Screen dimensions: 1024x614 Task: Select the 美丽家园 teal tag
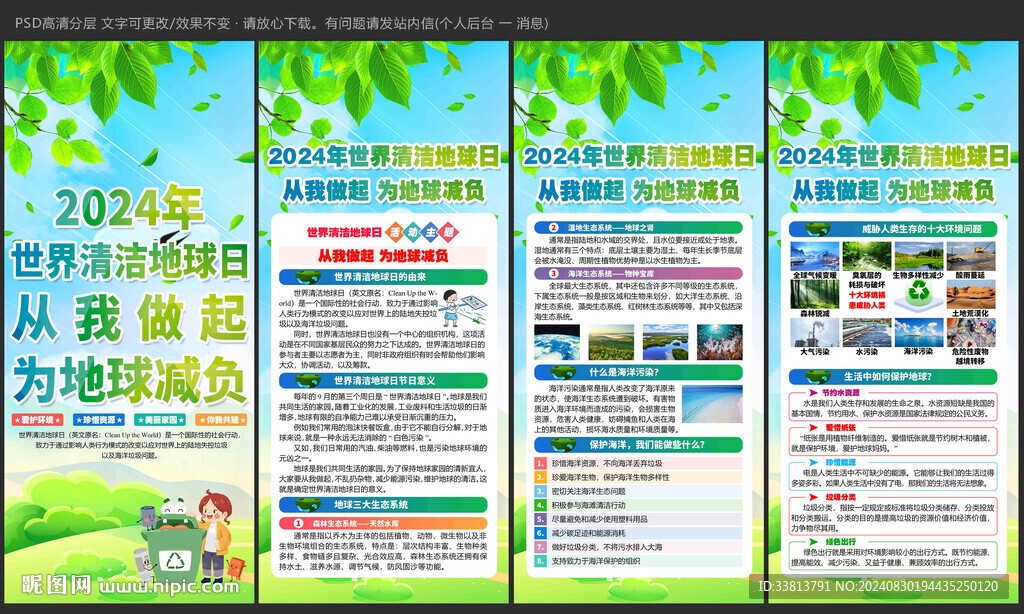tap(160, 420)
